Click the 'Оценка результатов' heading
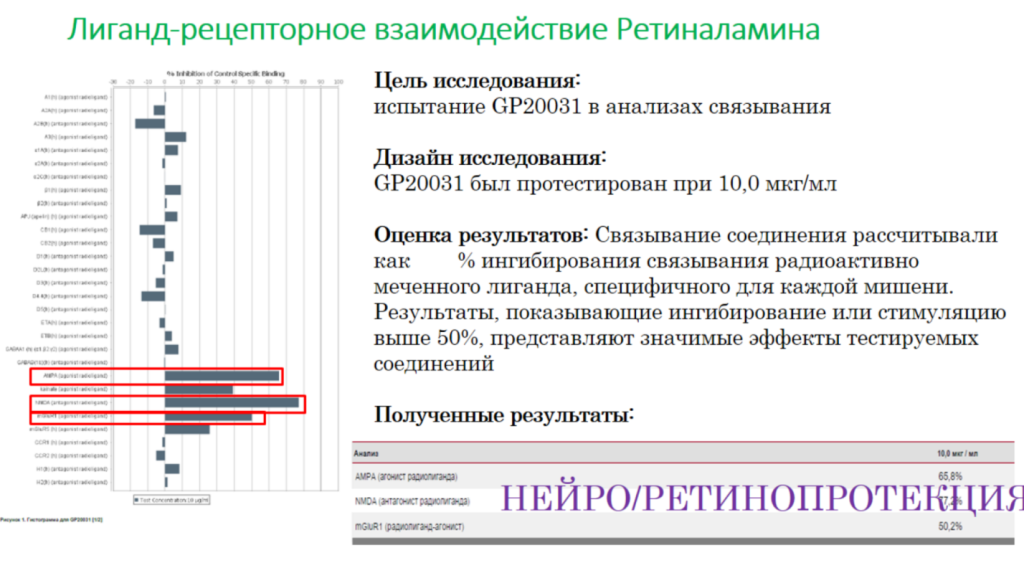1024x573 pixels. click(480, 236)
